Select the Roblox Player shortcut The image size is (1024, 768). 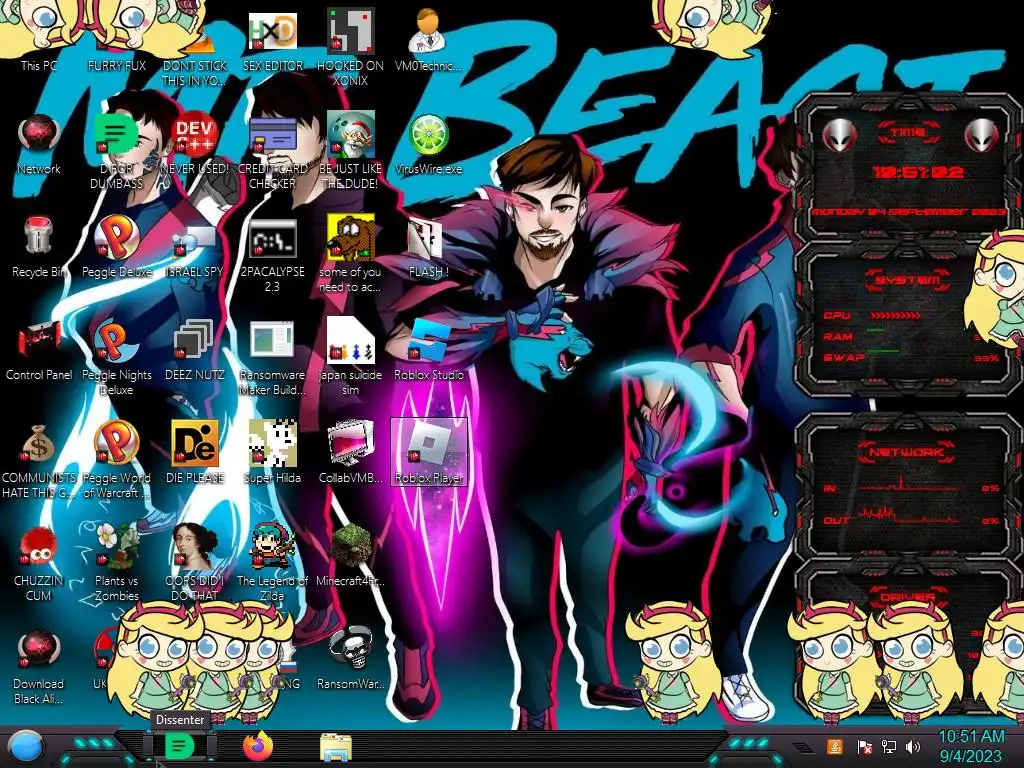tap(428, 452)
